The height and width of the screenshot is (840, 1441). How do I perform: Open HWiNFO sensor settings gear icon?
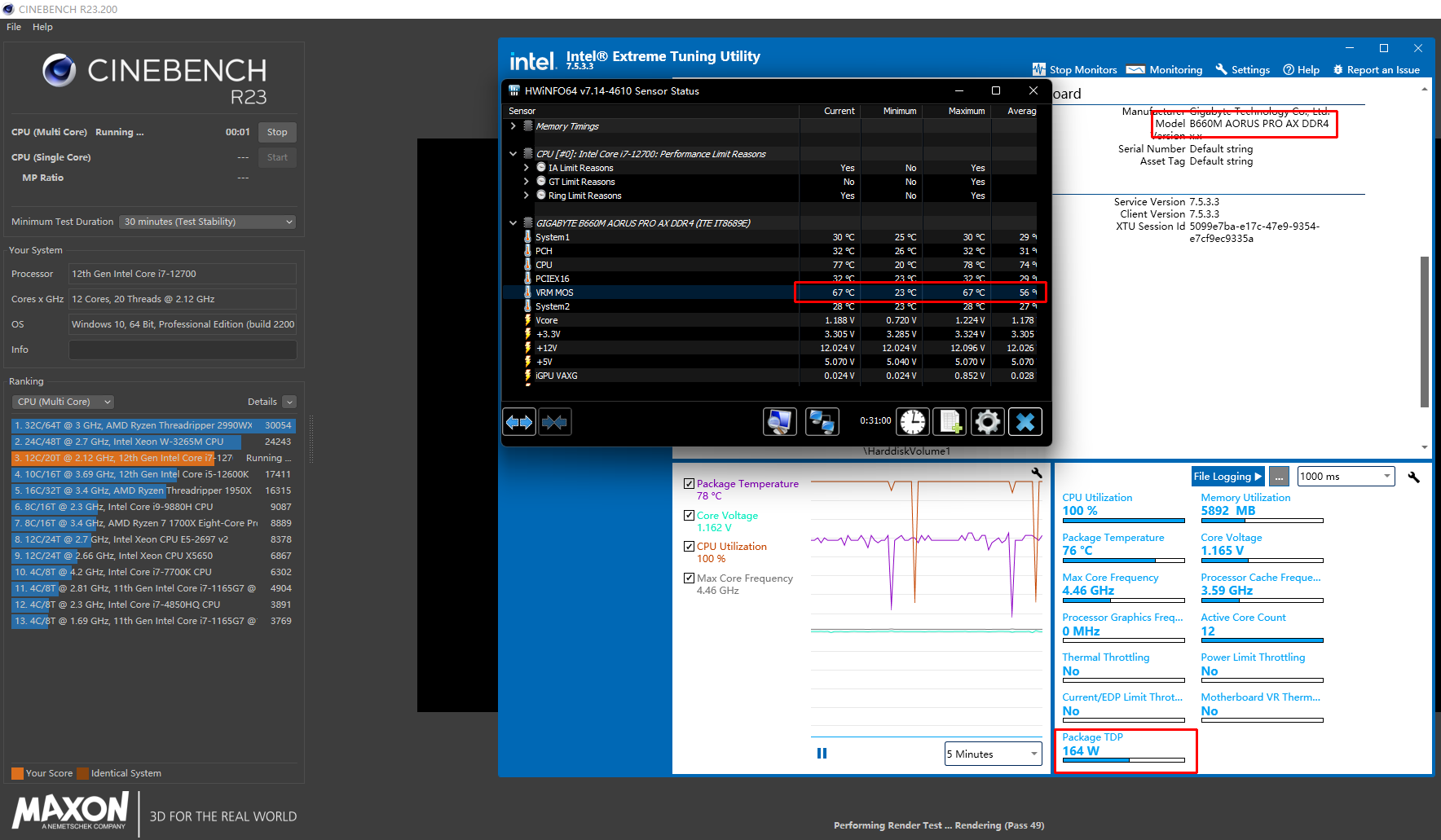point(987,422)
